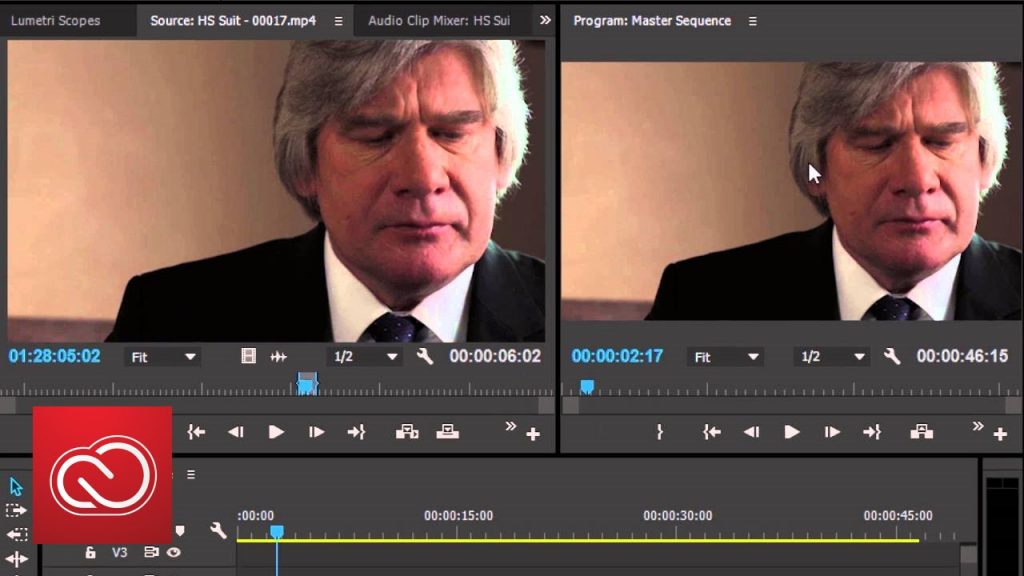Open timeline display settings wrench
The width and height of the screenshot is (1024, 576).
pos(218,531)
